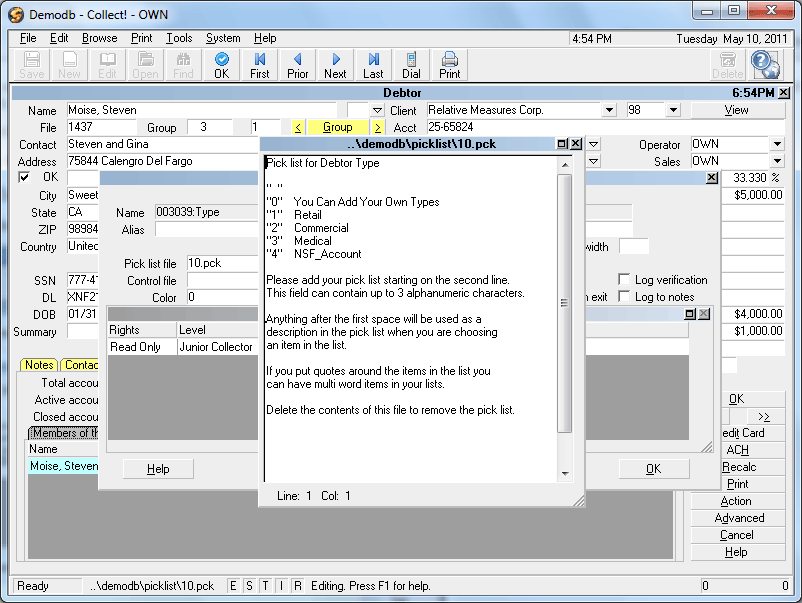
Task: Click the debtor Name input field
Action: (x=202, y=110)
